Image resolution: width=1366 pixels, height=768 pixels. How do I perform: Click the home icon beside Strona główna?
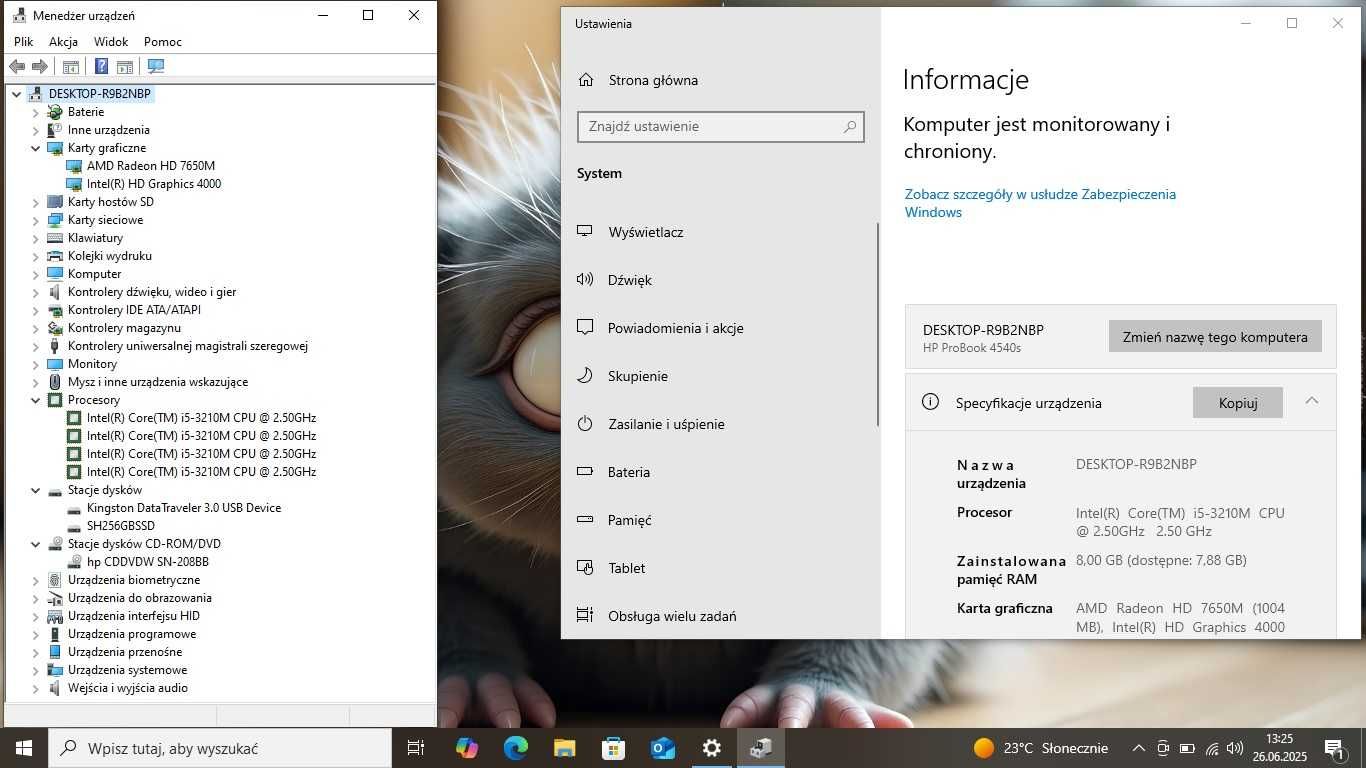click(x=586, y=80)
